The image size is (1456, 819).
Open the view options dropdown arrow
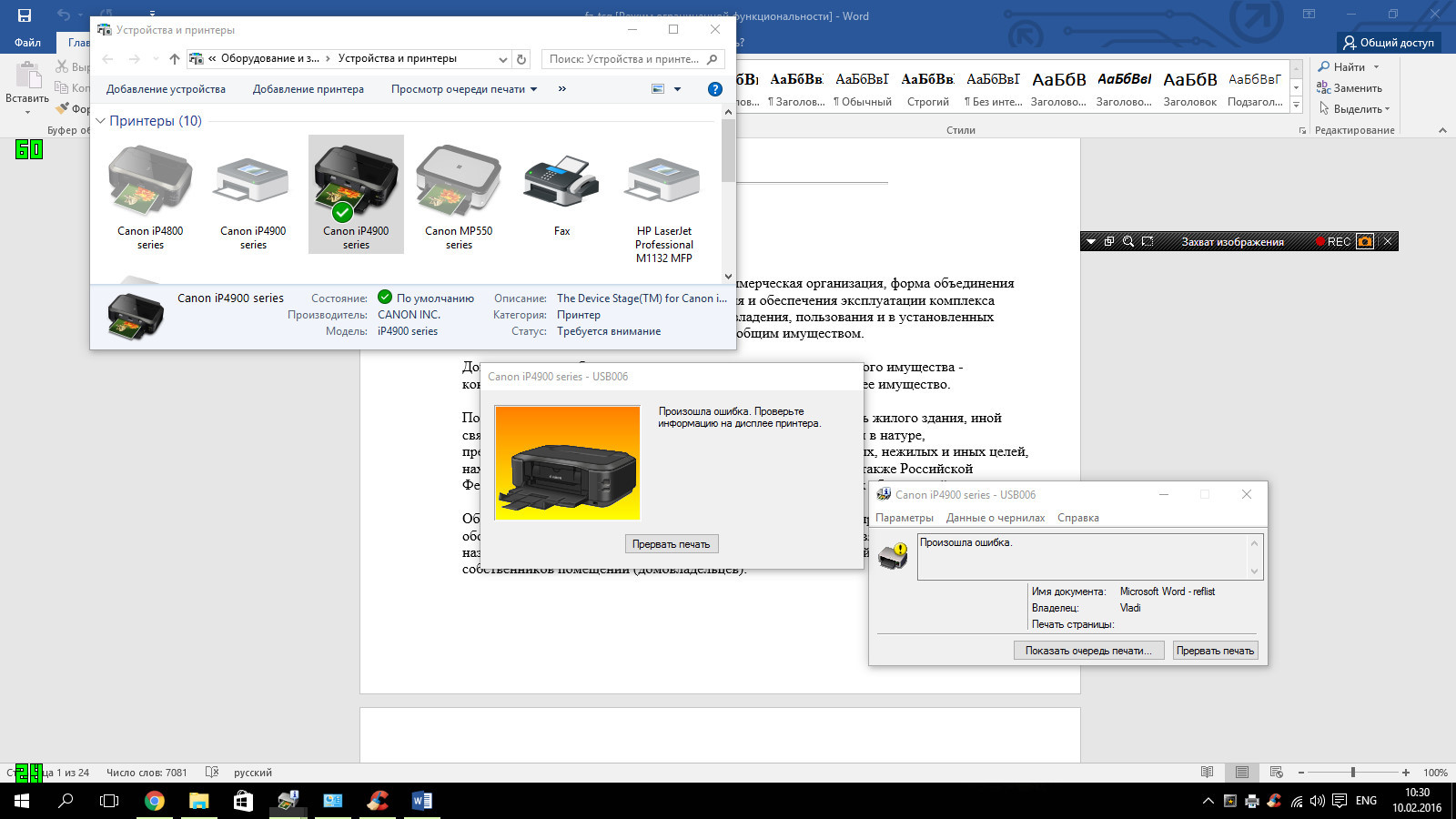(x=677, y=89)
